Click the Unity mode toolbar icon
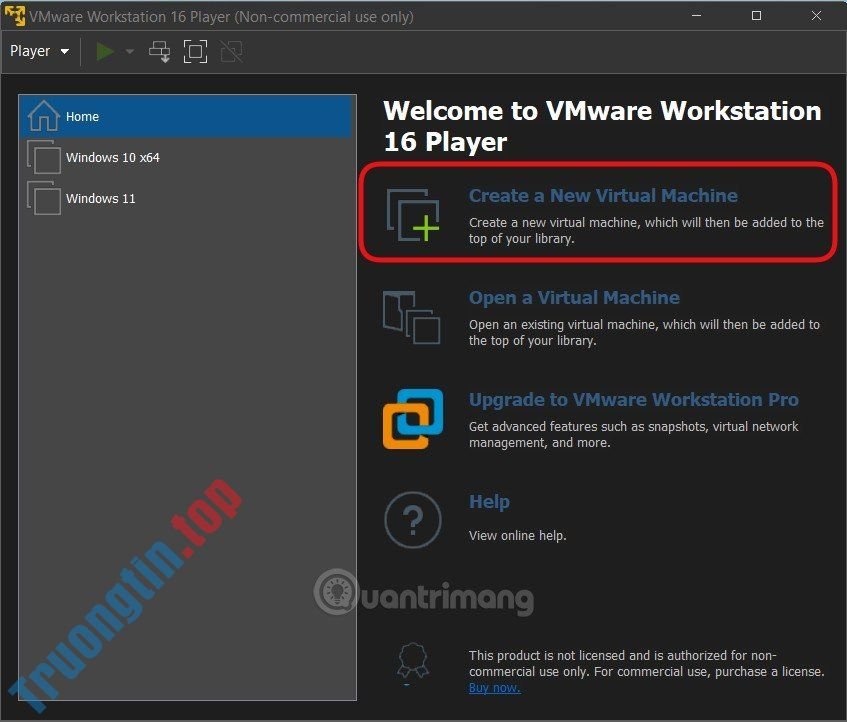This screenshot has width=847, height=722. click(x=231, y=51)
